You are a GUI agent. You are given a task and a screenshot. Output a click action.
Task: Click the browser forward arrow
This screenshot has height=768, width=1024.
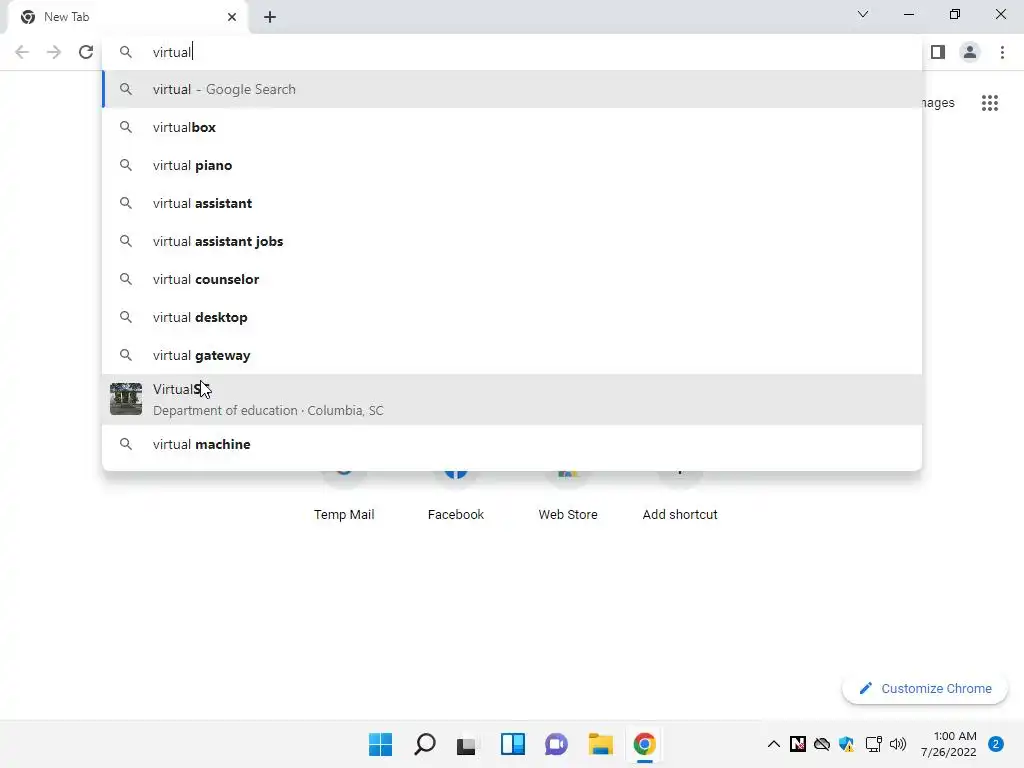coord(54,52)
